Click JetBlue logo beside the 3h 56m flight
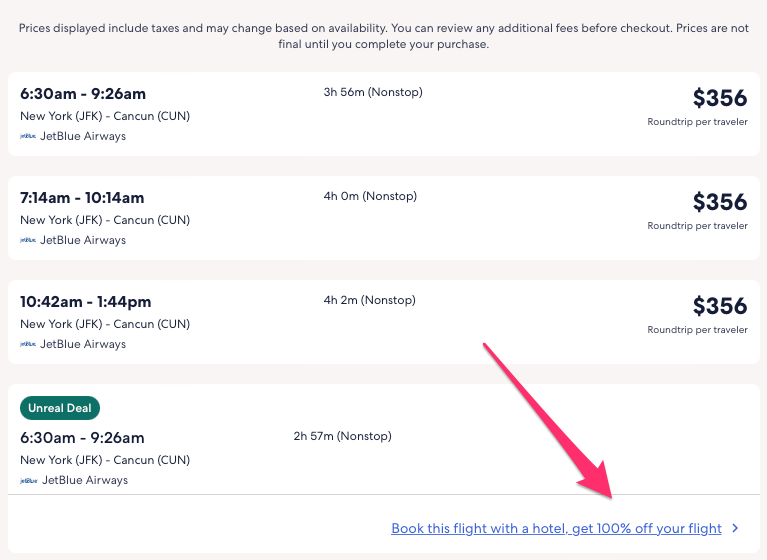 pyautogui.click(x=28, y=137)
